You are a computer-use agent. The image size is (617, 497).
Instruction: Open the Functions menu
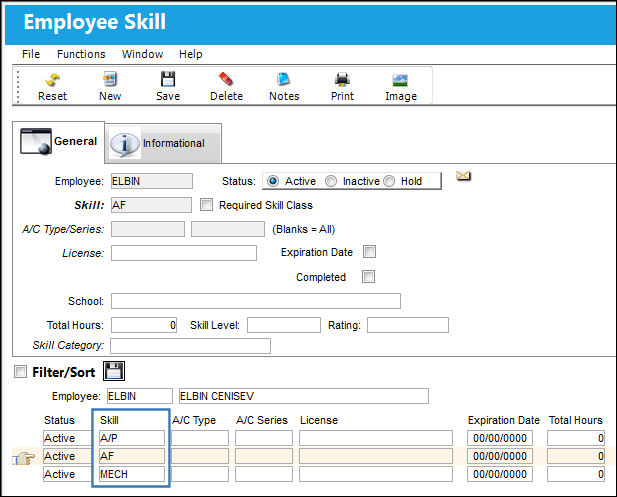point(81,54)
